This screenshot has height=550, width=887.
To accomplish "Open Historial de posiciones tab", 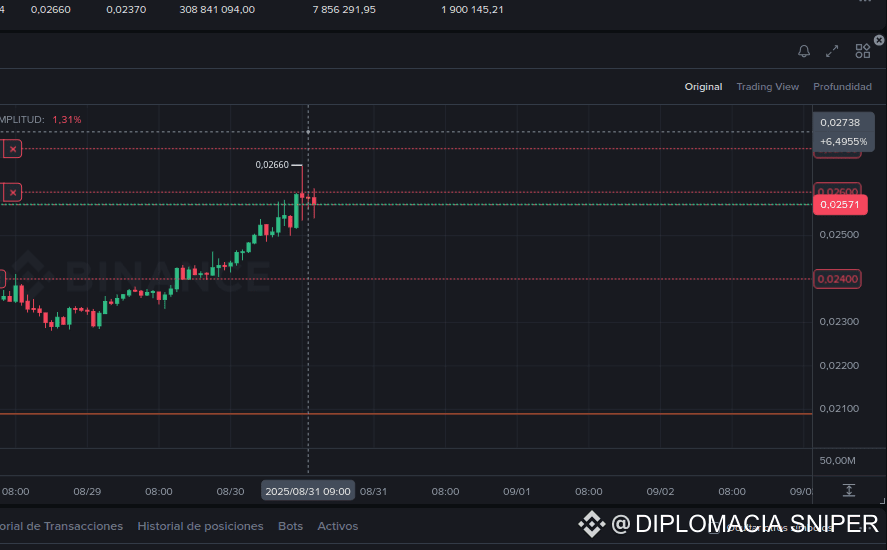I will (200, 526).
